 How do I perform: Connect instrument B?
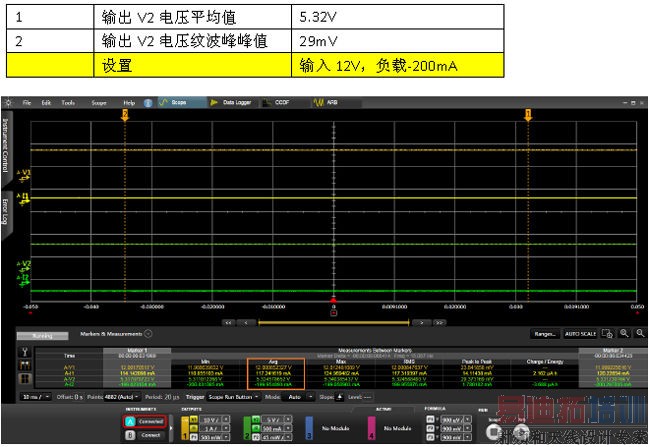click(145, 435)
